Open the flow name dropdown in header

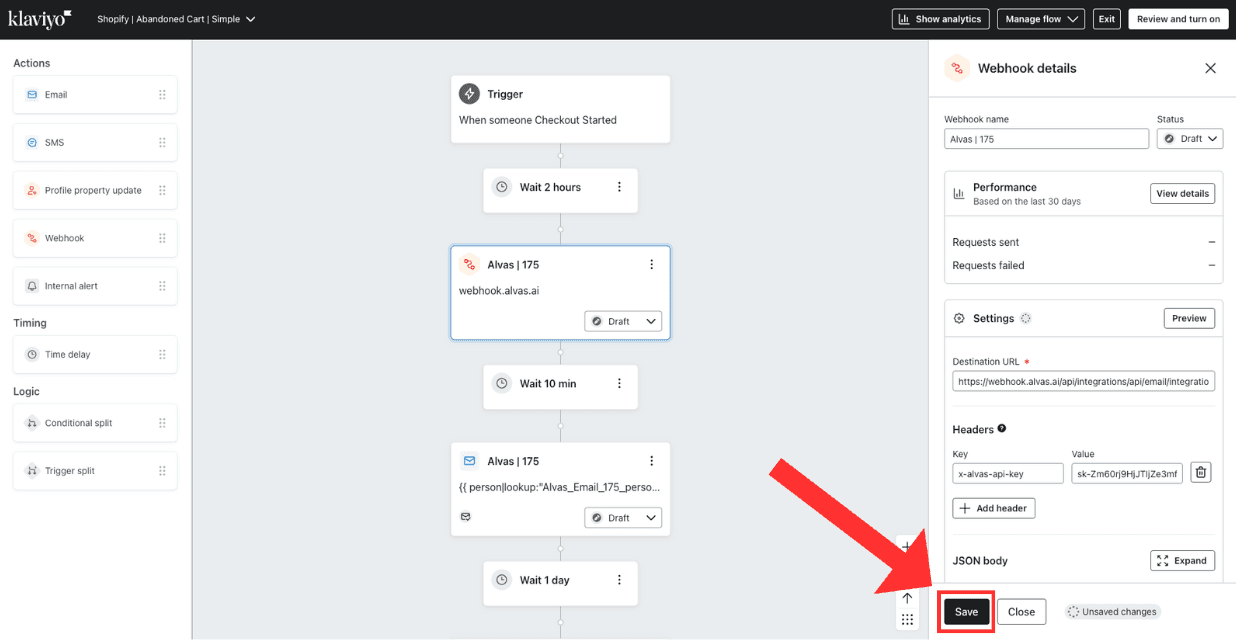(177, 19)
